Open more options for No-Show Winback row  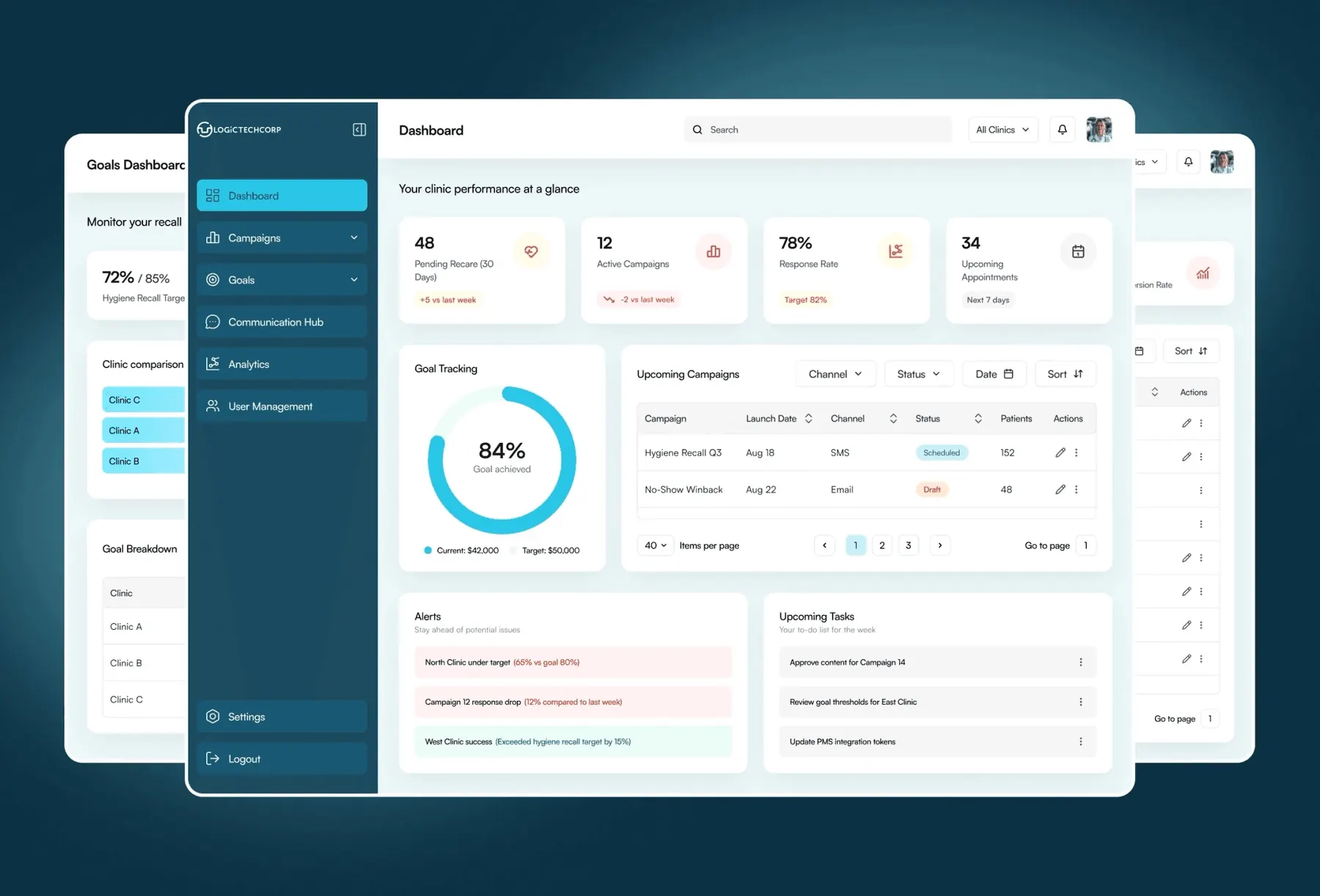(x=1077, y=490)
